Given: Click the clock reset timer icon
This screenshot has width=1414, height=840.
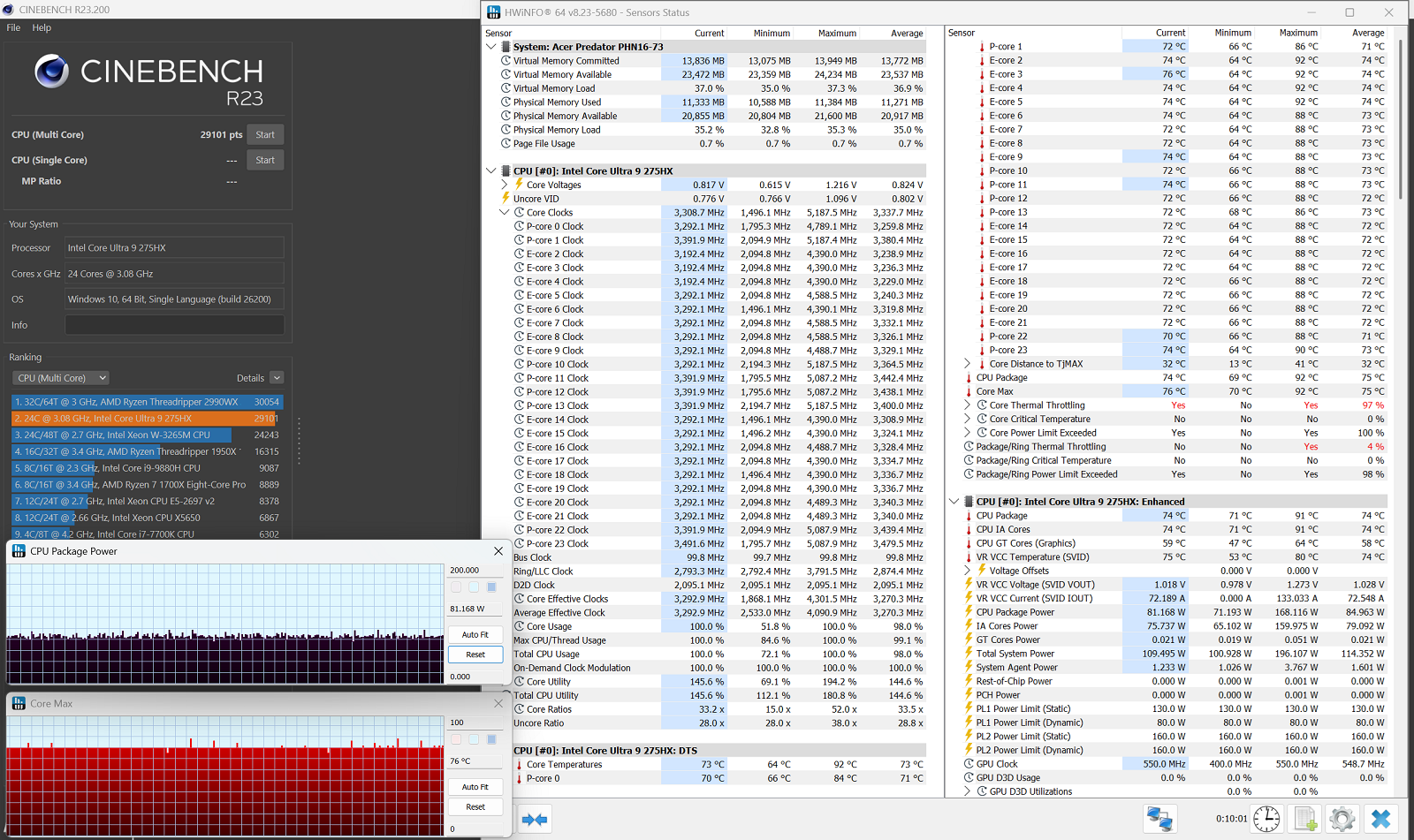Looking at the screenshot, I should click(x=1266, y=819).
